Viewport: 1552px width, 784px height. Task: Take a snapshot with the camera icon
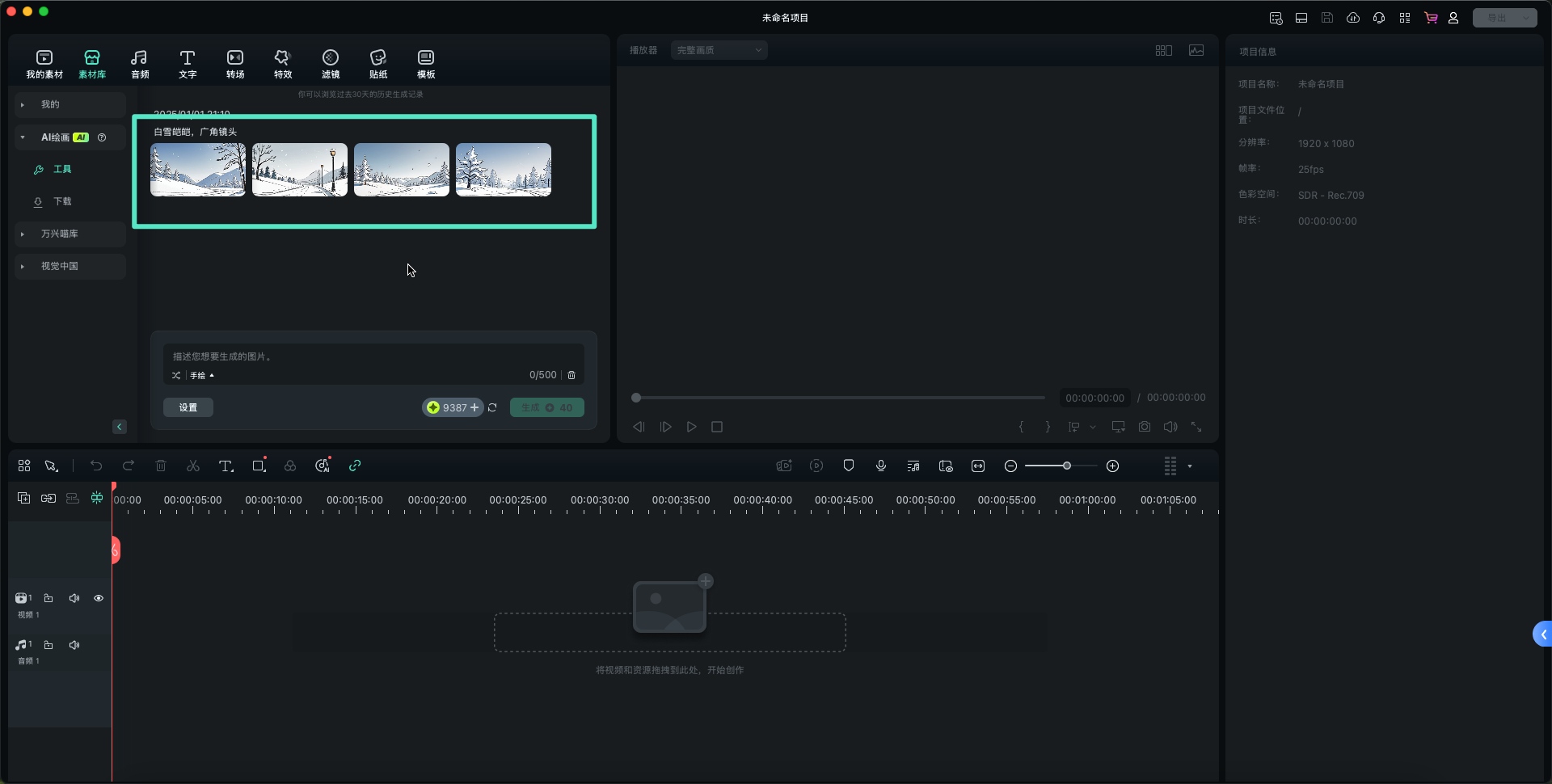pos(1144,427)
